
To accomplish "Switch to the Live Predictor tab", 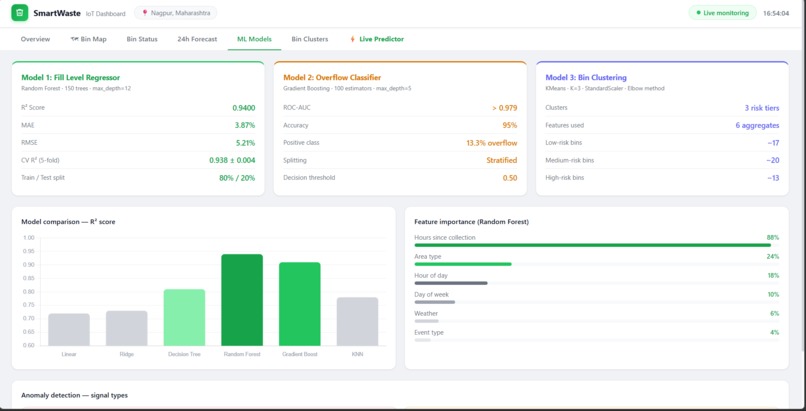I will point(377,39).
